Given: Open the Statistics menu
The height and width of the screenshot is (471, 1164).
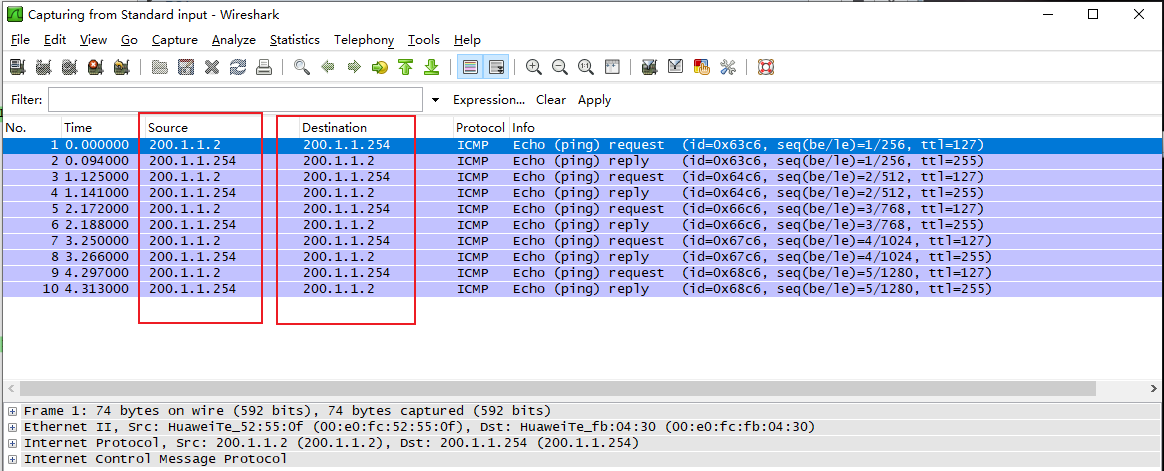Looking at the screenshot, I should point(295,40).
